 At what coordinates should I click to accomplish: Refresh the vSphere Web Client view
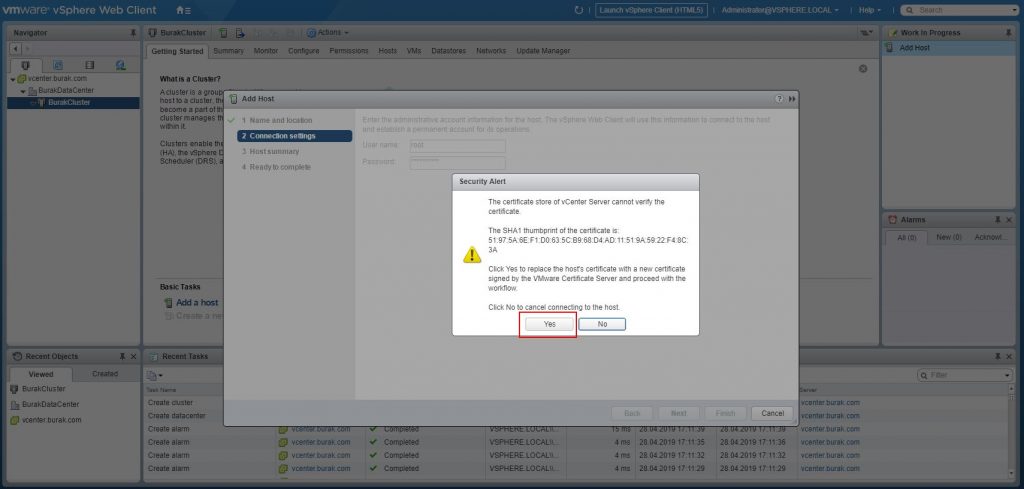[x=578, y=10]
